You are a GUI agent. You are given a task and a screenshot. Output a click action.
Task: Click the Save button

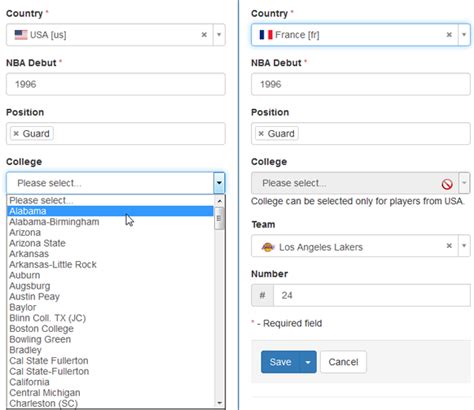pyautogui.click(x=280, y=362)
